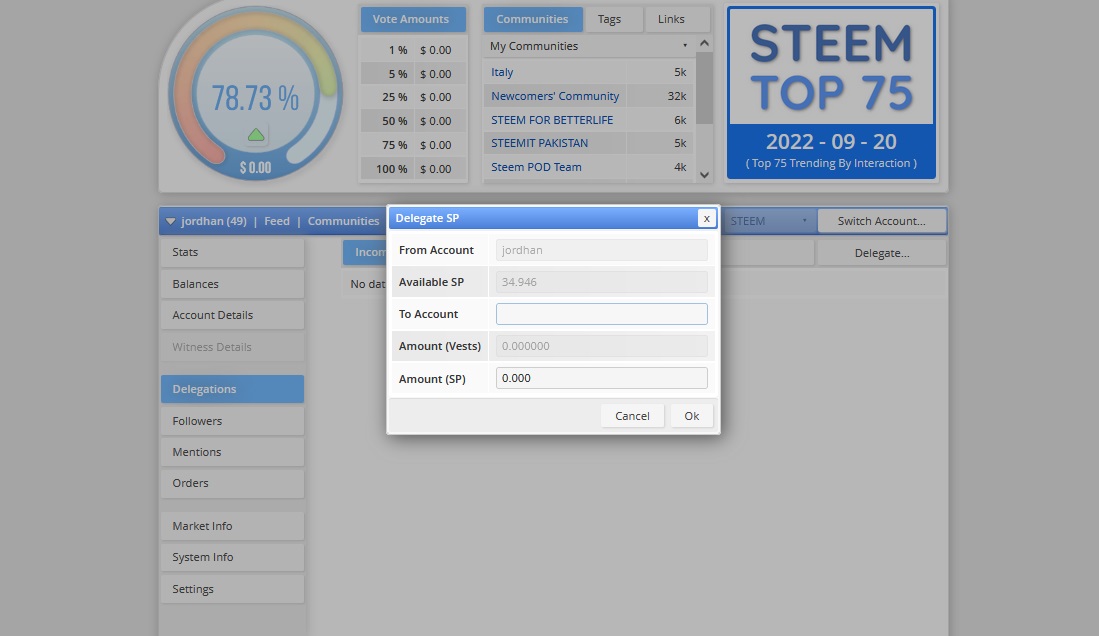The height and width of the screenshot is (636, 1099).
Task: Click the $ 0.00 value under the gauge
Action: [255, 168]
